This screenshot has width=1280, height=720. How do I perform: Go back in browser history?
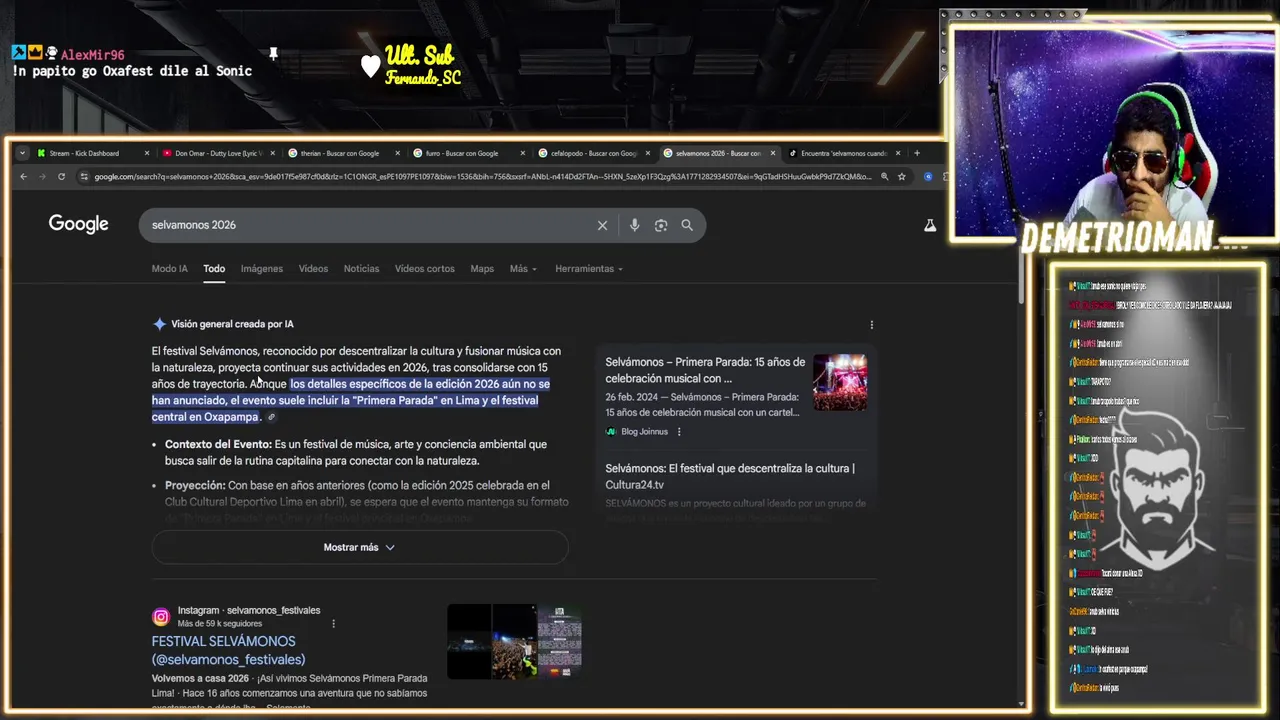click(x=24, y=177)
